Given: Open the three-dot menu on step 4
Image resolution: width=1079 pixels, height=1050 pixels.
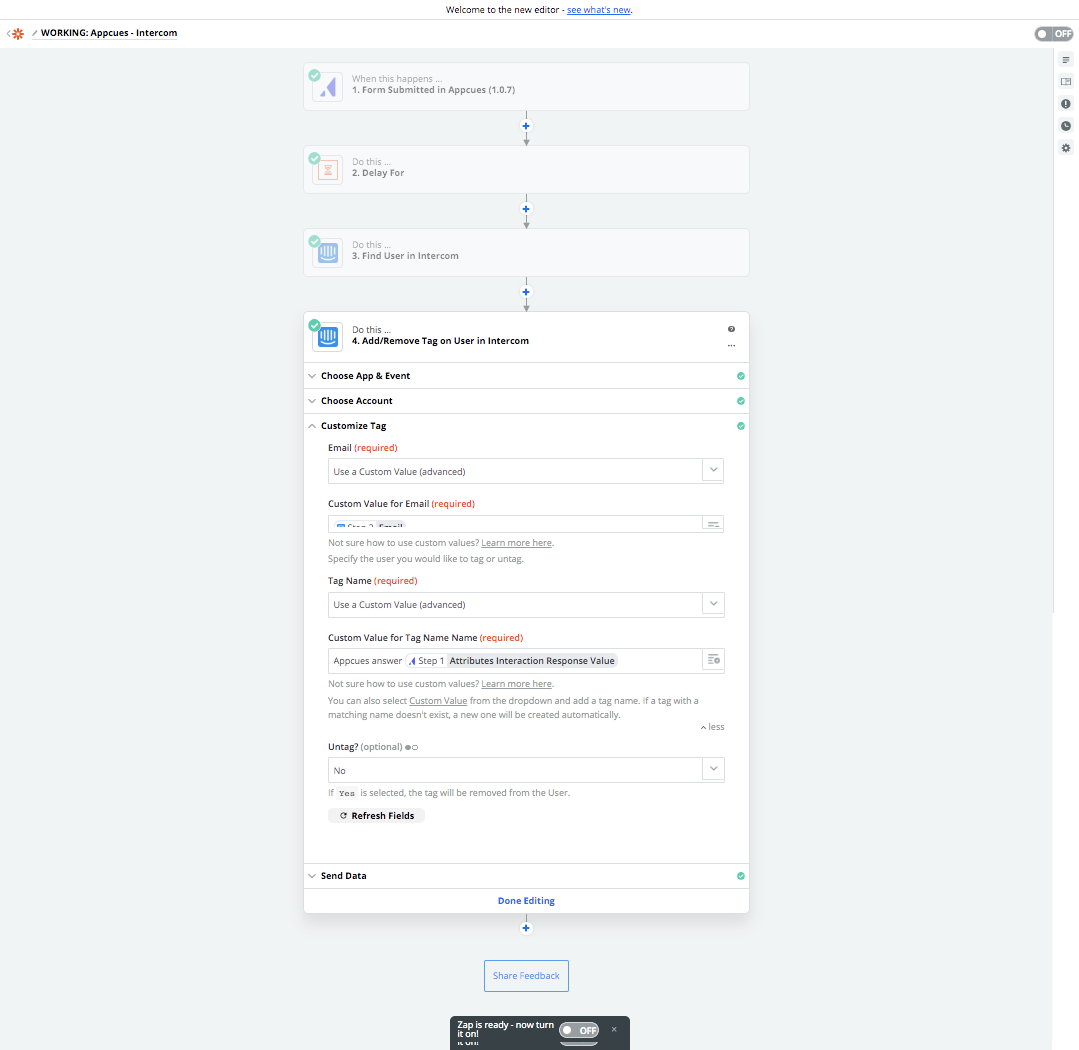Looking at the screenshot, I should click(731, 345).
